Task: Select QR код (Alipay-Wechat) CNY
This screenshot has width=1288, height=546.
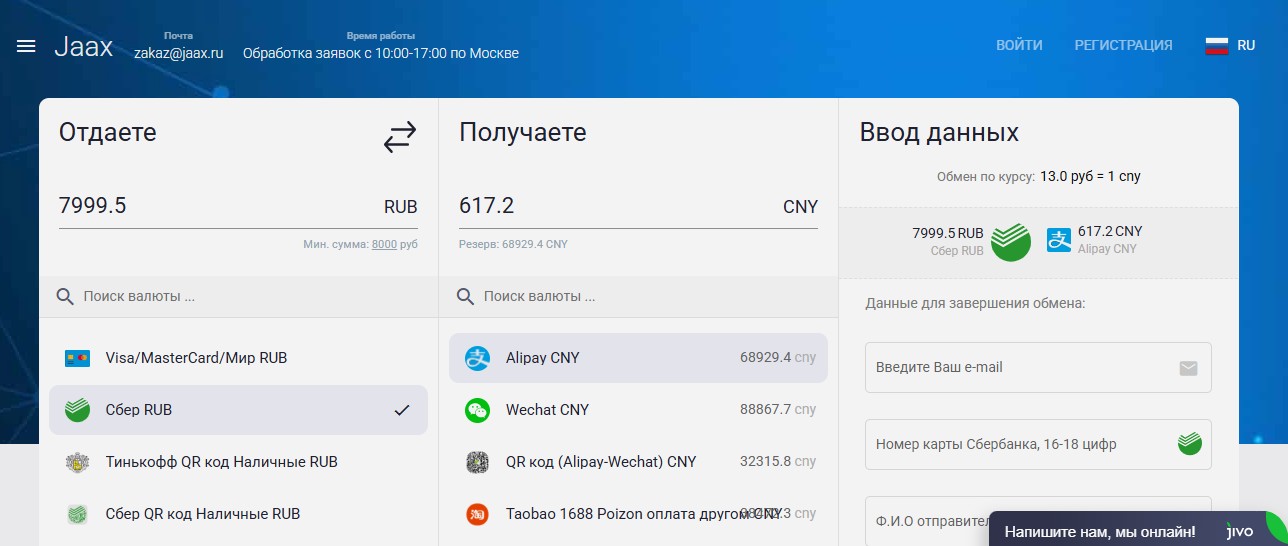Action: (x=638, y=462)
